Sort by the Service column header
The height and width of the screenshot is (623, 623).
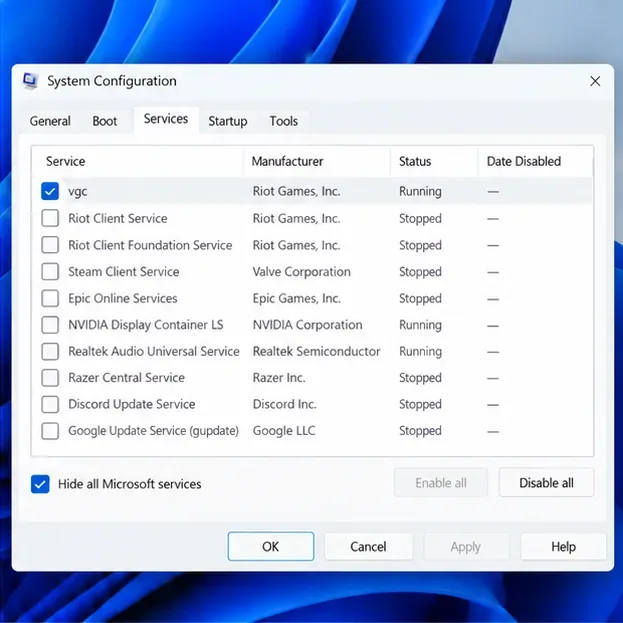point(138,161)
